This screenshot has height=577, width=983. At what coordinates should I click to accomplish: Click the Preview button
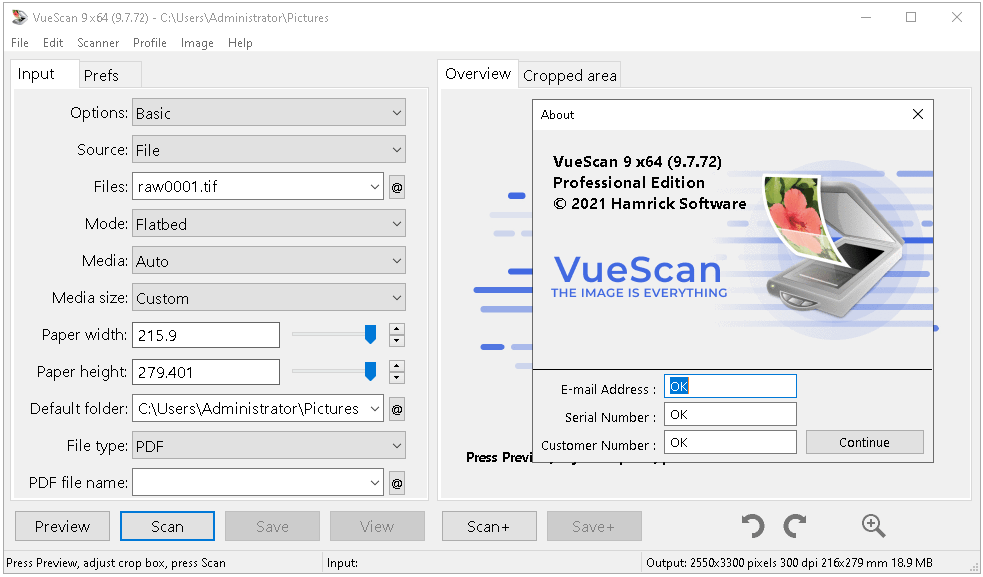62,526
